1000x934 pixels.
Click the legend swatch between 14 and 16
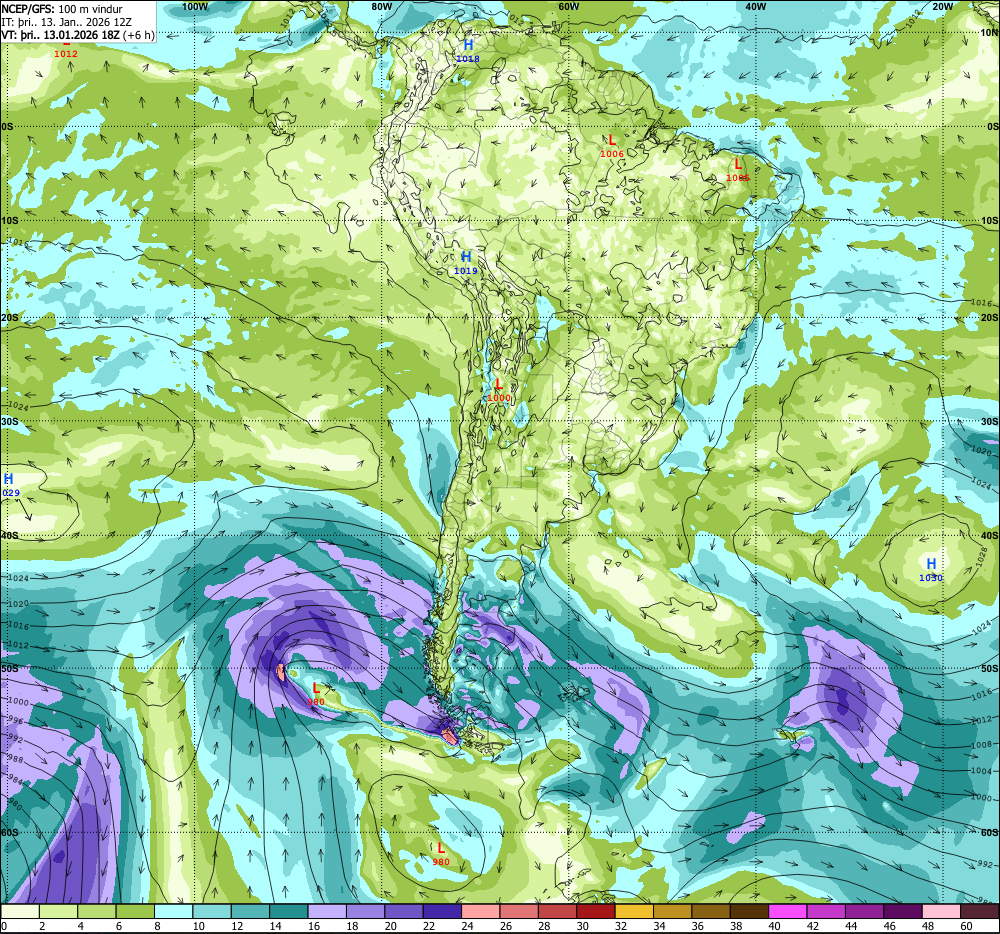click(289, 912)
